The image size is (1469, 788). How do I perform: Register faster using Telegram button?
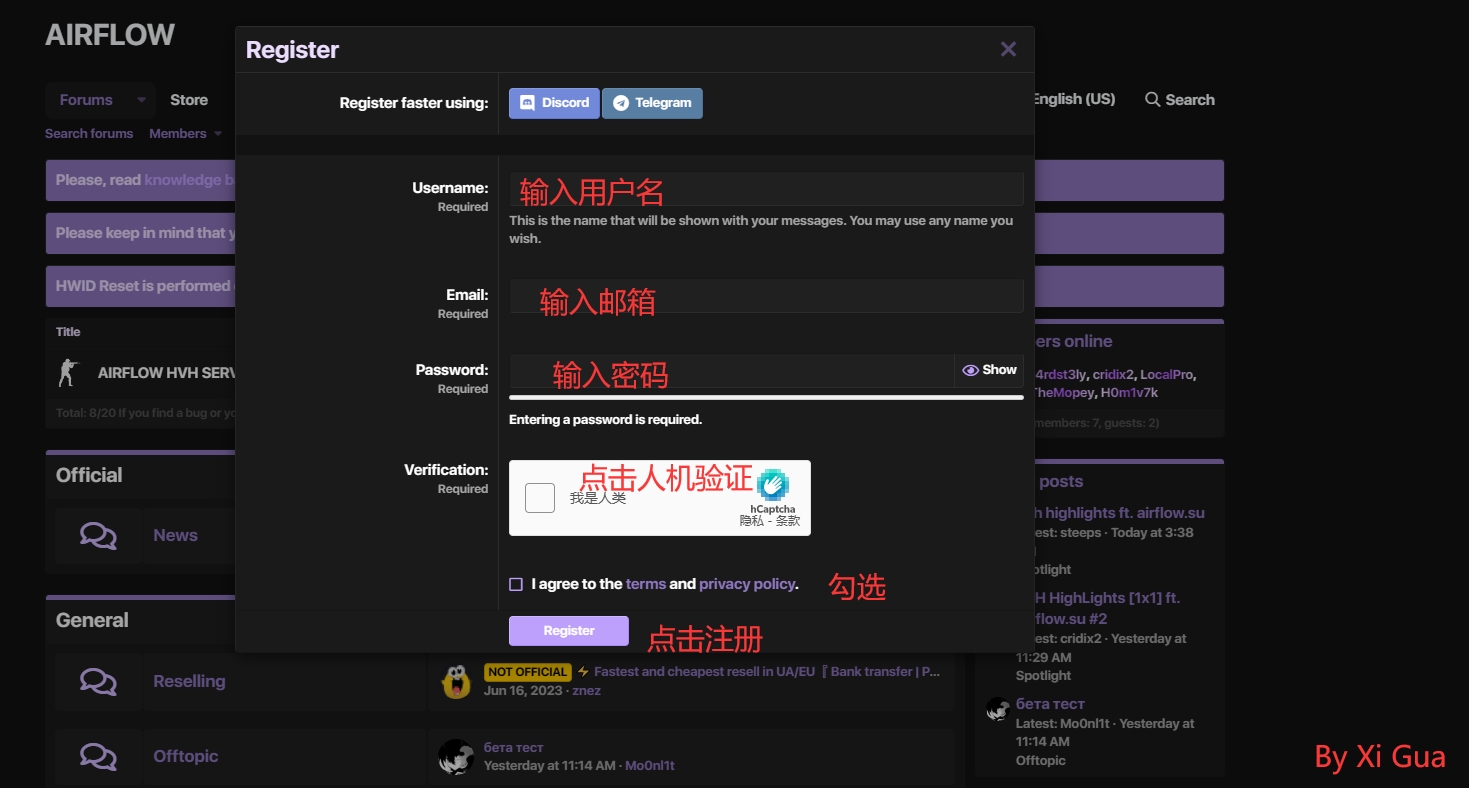pyautogui.click(x=652, y=103)
